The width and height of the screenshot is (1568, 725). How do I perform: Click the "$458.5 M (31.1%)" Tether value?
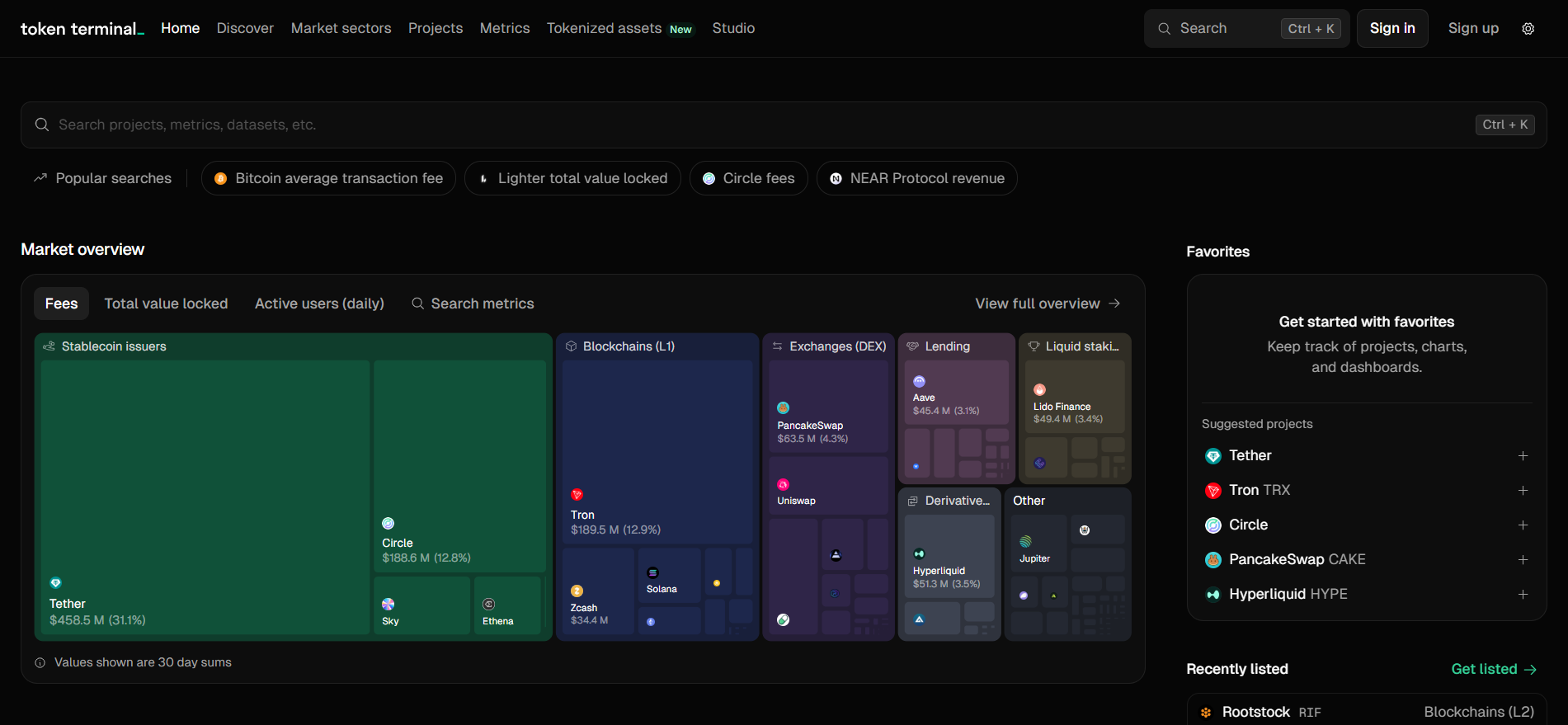pyautogui.click(x=97, y=620)
